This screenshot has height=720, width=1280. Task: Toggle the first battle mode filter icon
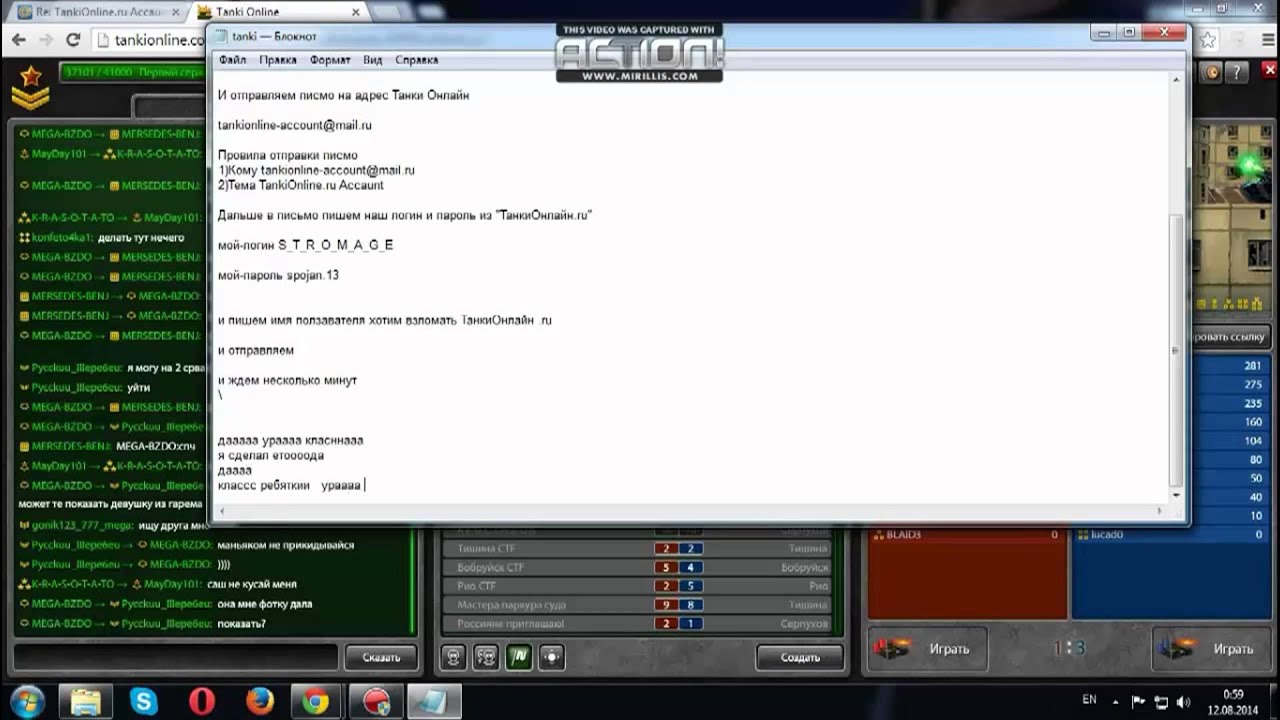point(454,657)
